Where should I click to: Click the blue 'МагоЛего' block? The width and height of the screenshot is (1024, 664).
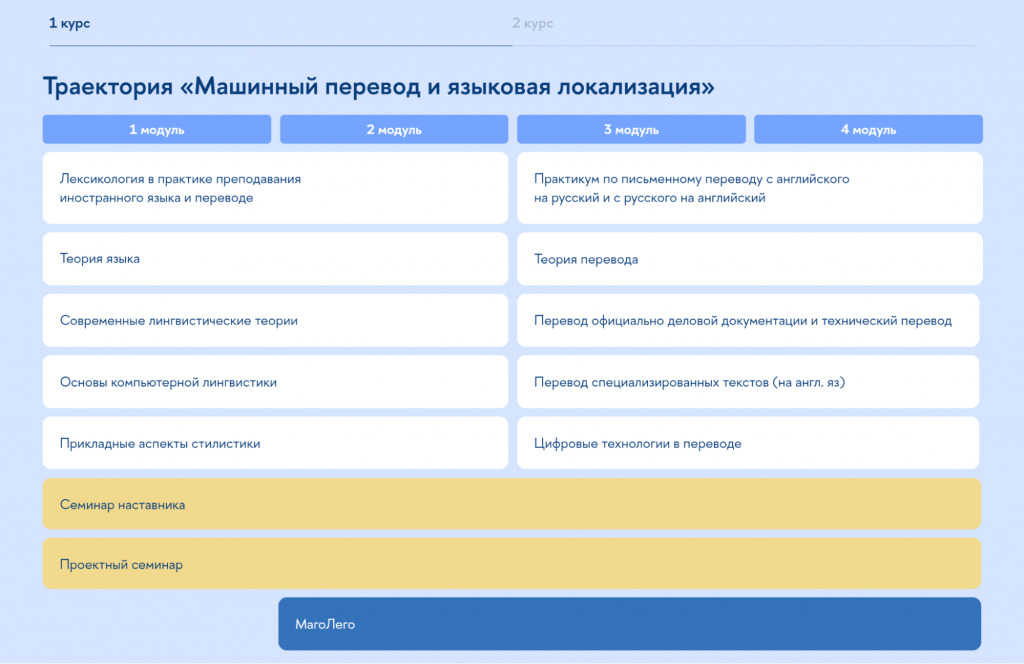[630, 624]
